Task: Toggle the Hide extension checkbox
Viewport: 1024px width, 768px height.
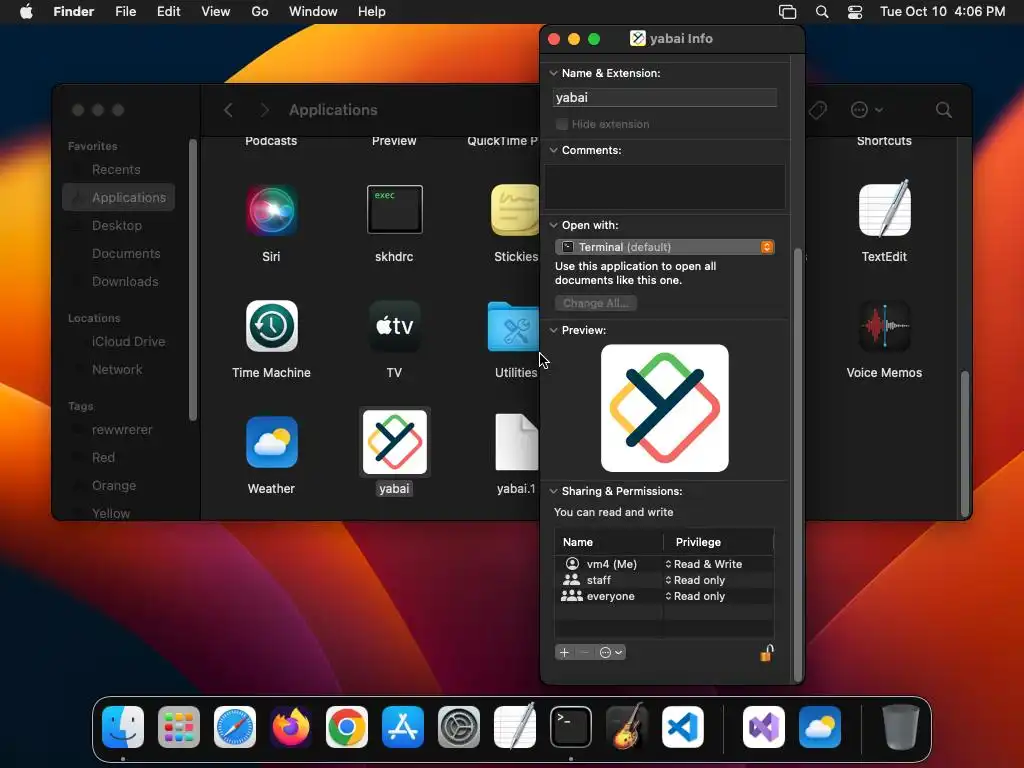Action: 562,124
